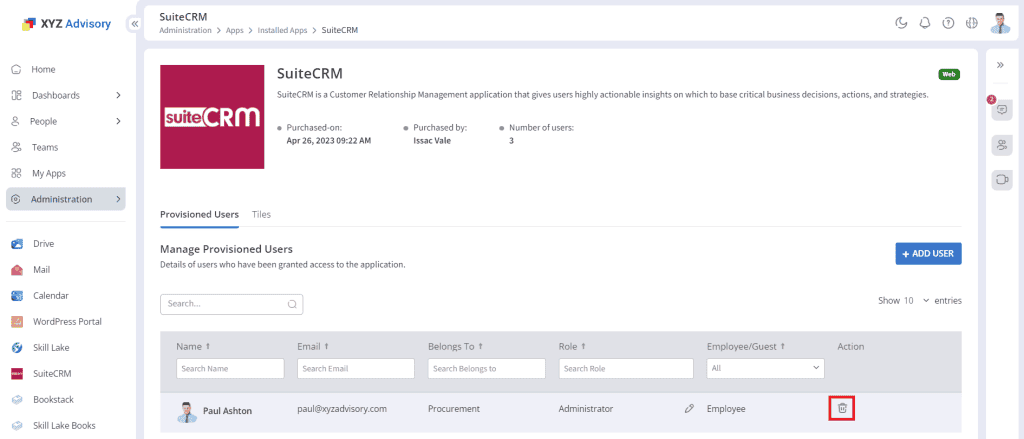Image resolution: width=1024 pixels, height=439 pixels.
Task: Open WordPress Portal in sidebar
Action: tap(66, 321)
